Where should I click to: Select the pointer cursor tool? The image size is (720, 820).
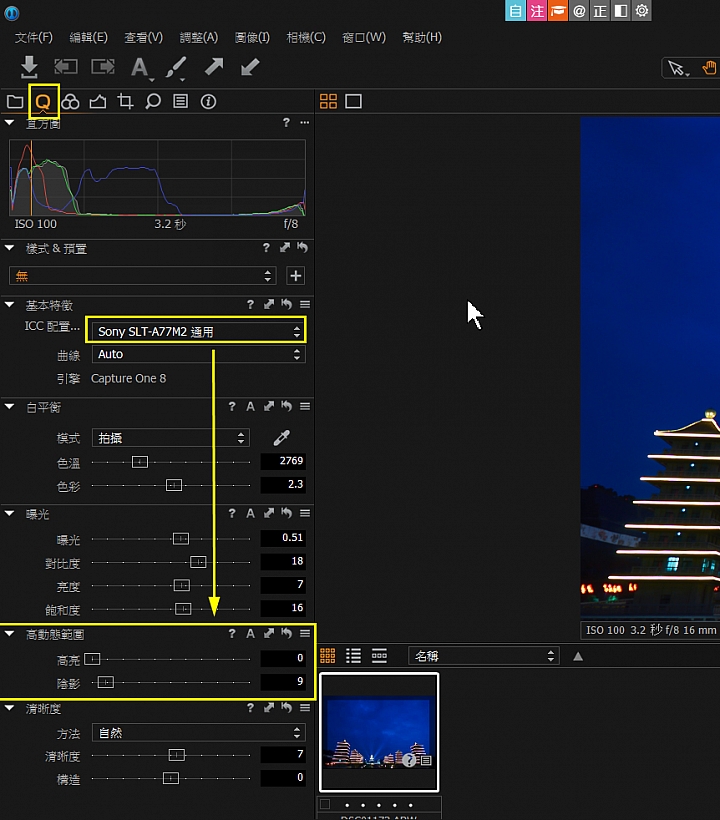point(677,68)
